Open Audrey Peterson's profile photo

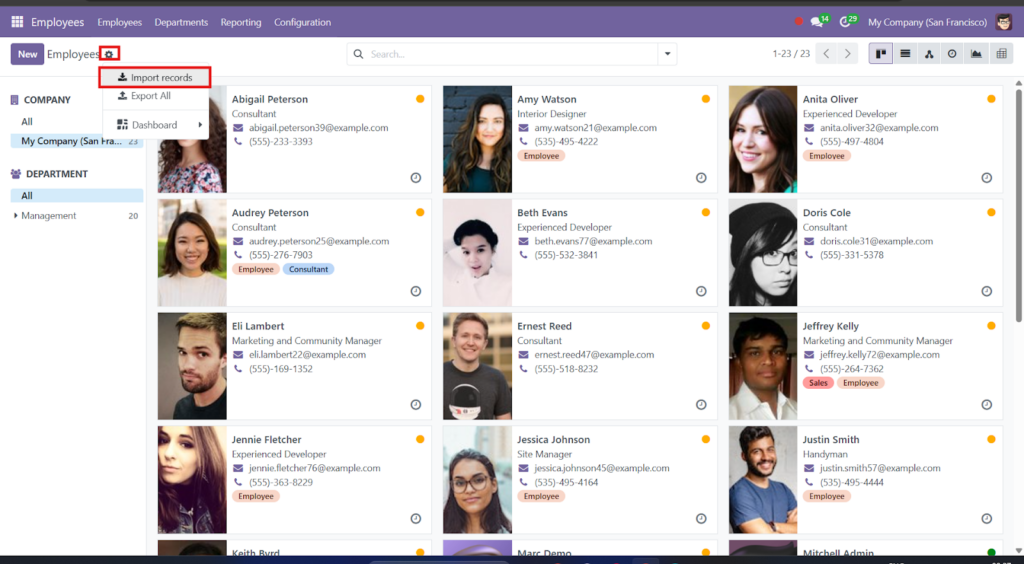(192, 253)
